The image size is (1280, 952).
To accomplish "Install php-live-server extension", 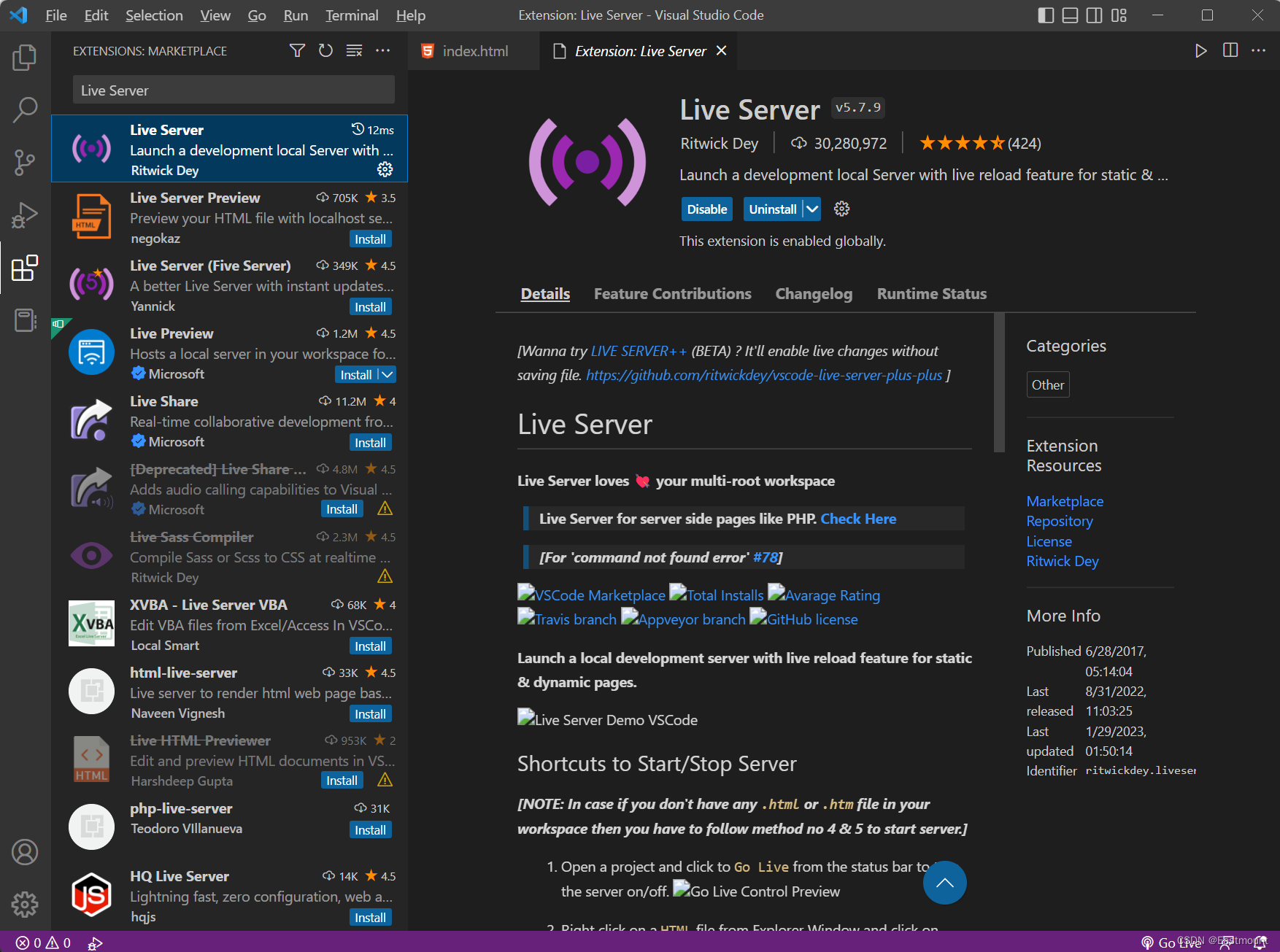I will tap(370, 829).
